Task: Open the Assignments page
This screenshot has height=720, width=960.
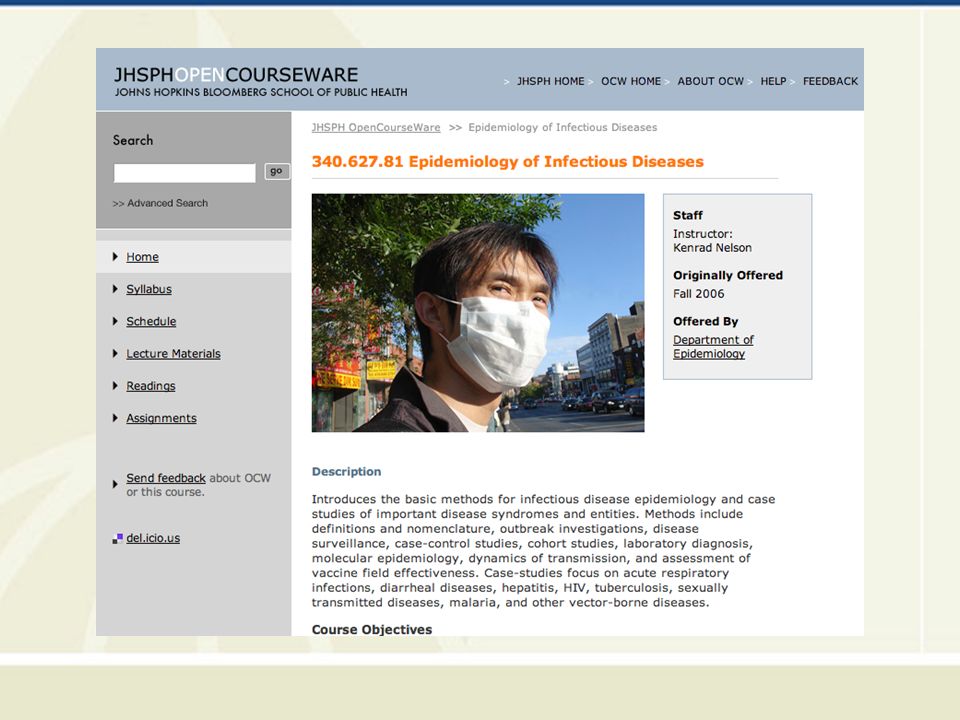Action: (162, 418)
